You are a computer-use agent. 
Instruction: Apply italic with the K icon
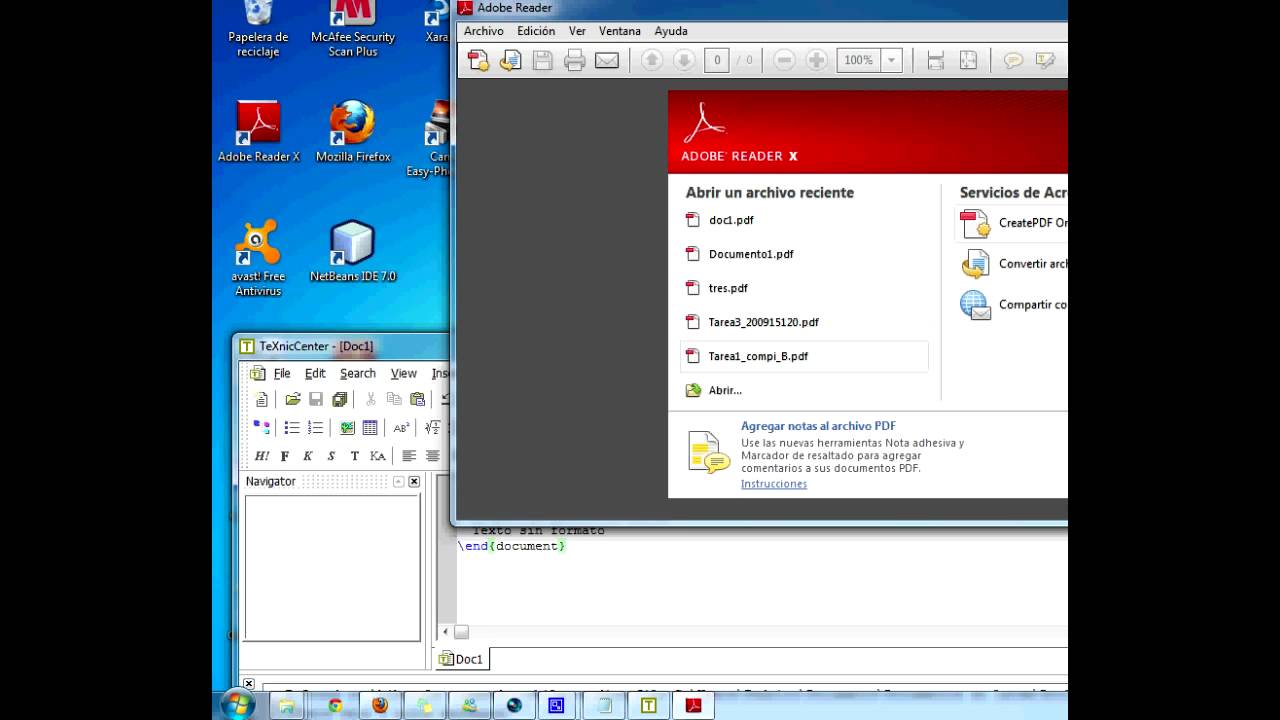pos(308,456)
